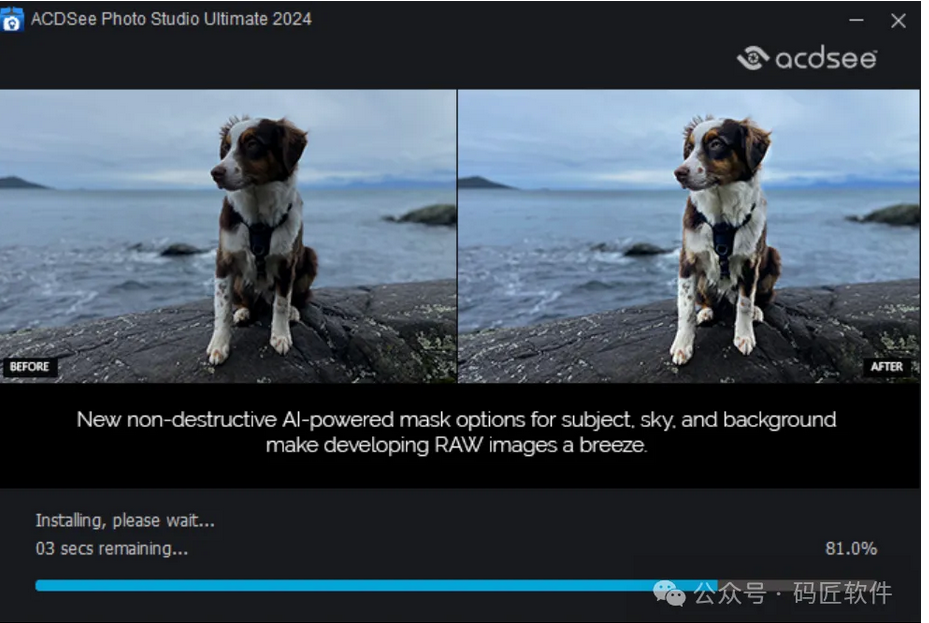Click the 81.0% progress value
Viewport: 929px width, 623px height.
[x=851, y=548]
